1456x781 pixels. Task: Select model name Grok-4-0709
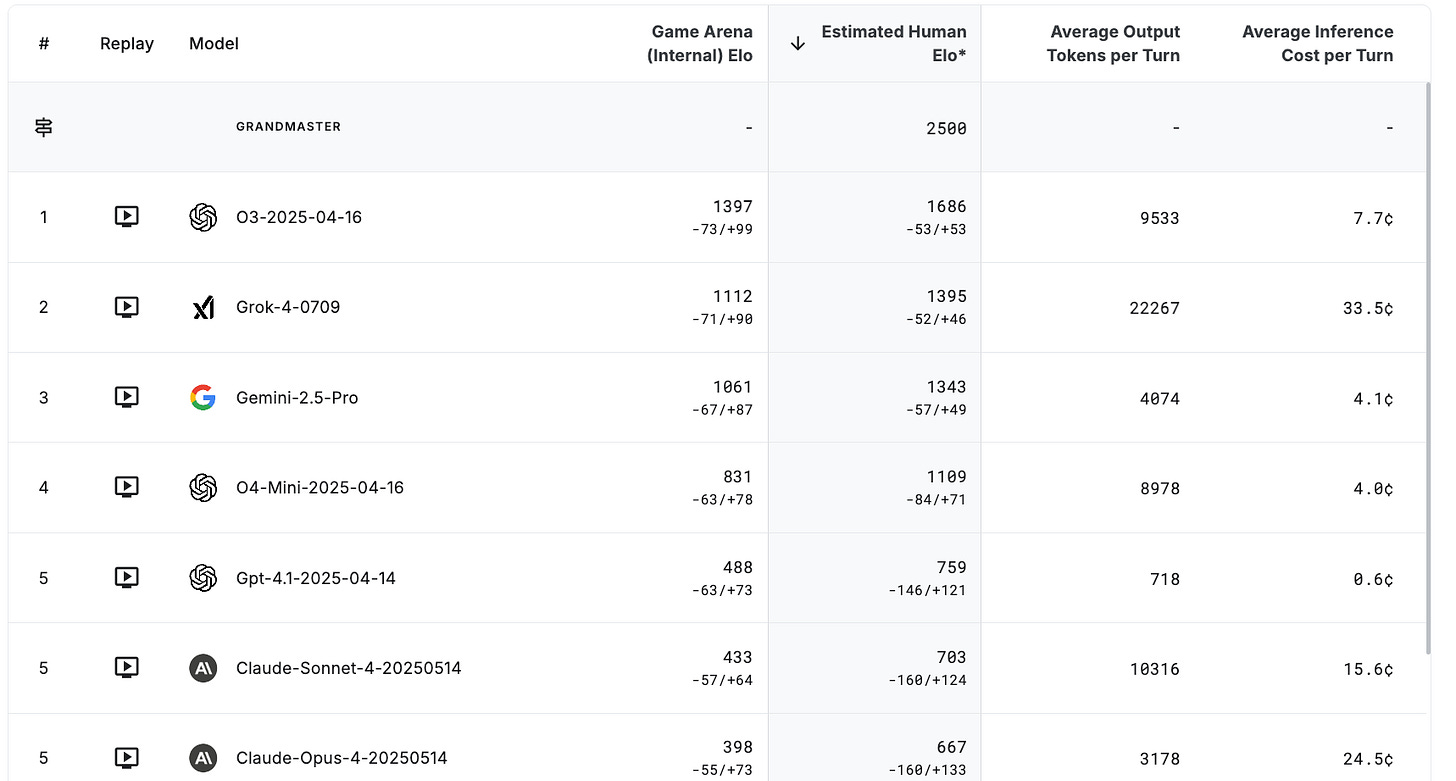click(x=288, y=307)
